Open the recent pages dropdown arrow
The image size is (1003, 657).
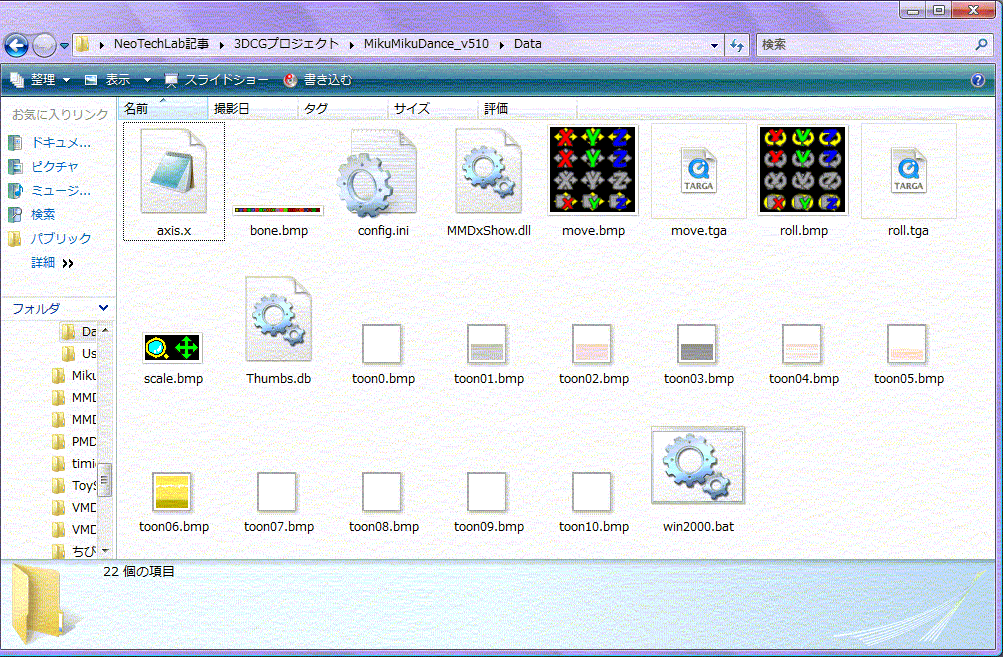[x=65, y=45]
